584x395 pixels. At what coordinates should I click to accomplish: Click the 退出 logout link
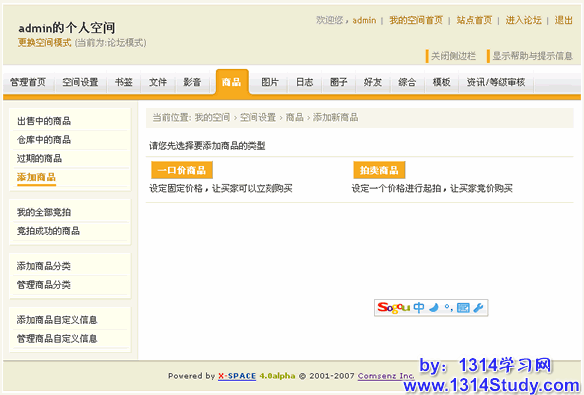click(x=564, y=20)
